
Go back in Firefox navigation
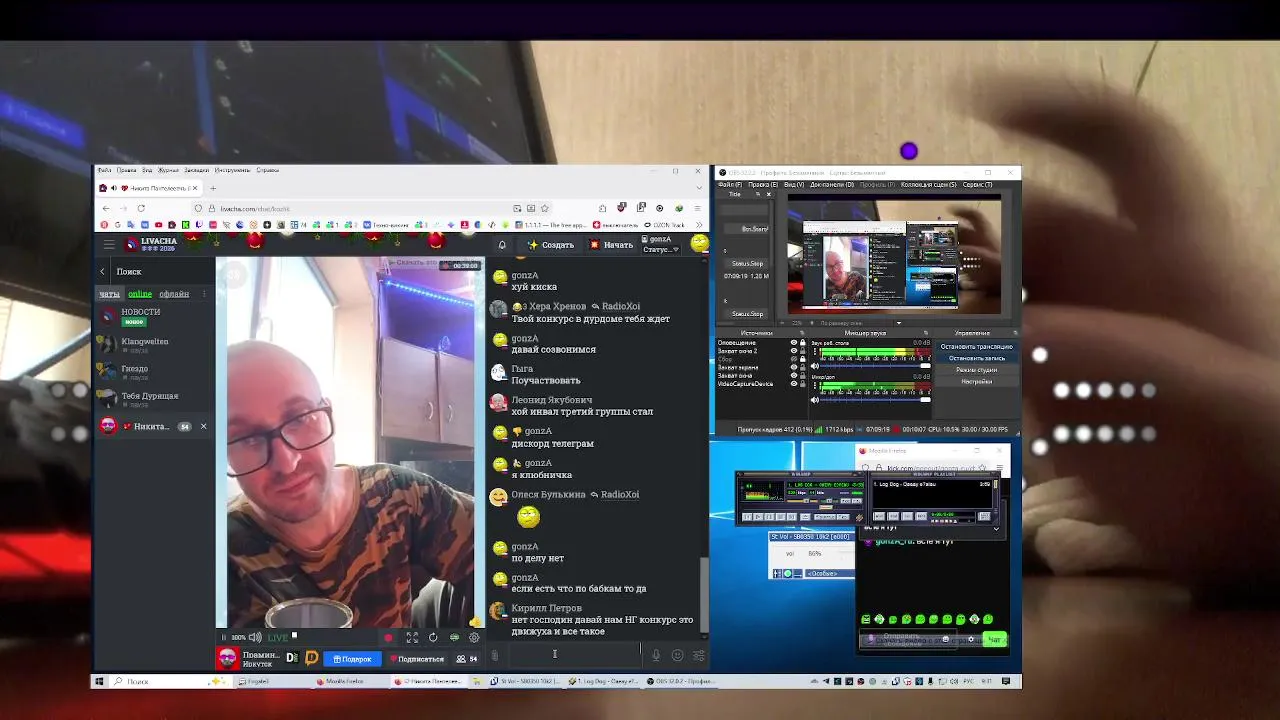coord(106,208)
